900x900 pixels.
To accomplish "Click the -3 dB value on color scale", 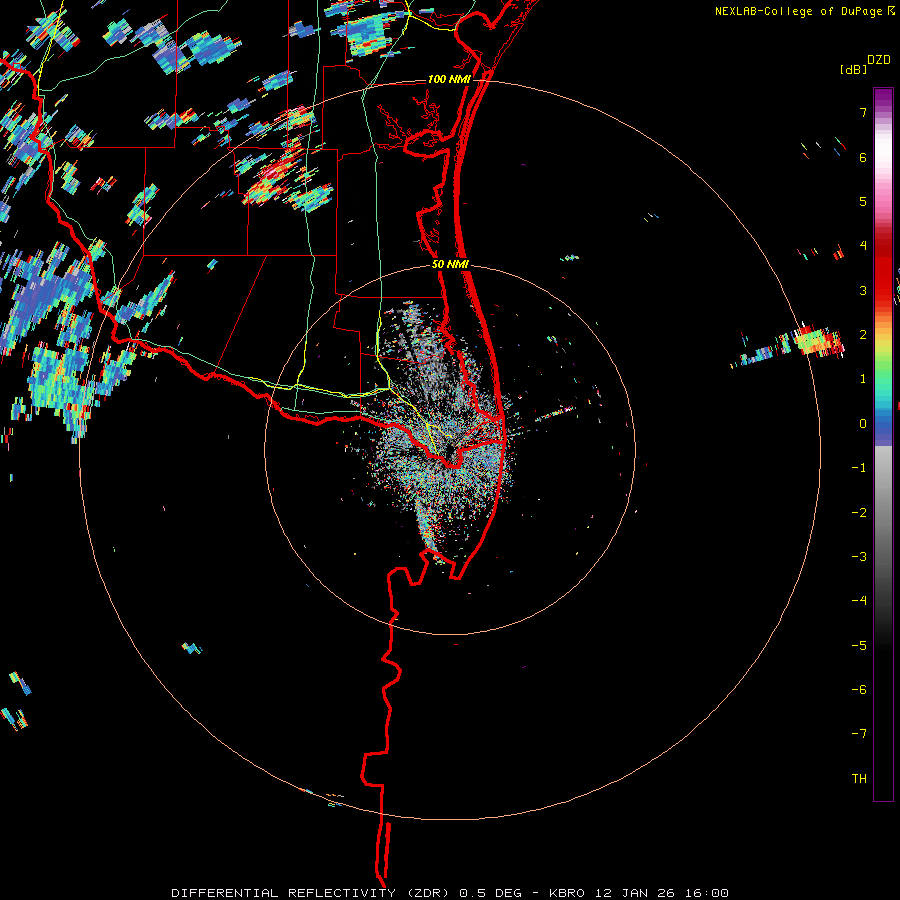I will coord(859,557).
